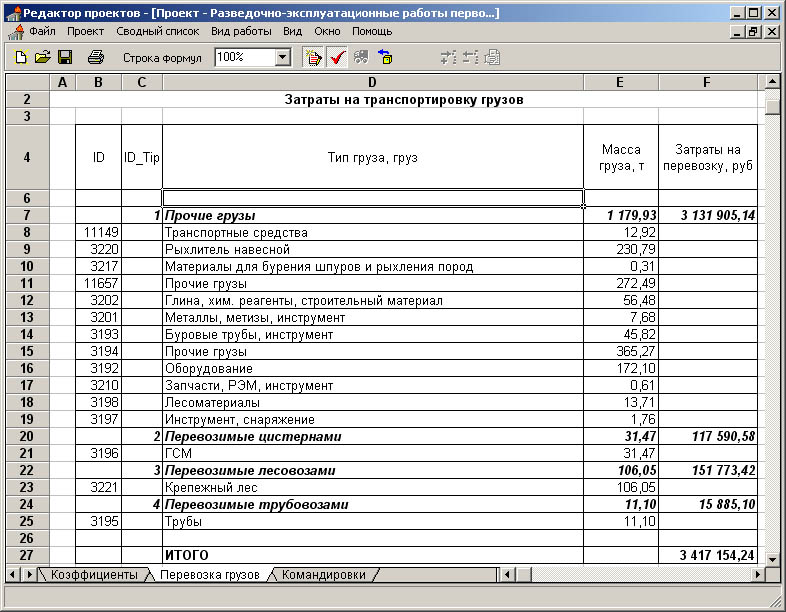Image resolution: width=786 pixels, height=612 pixels.
Task: Open the Вид menu
Action: (x=292, y=32)
